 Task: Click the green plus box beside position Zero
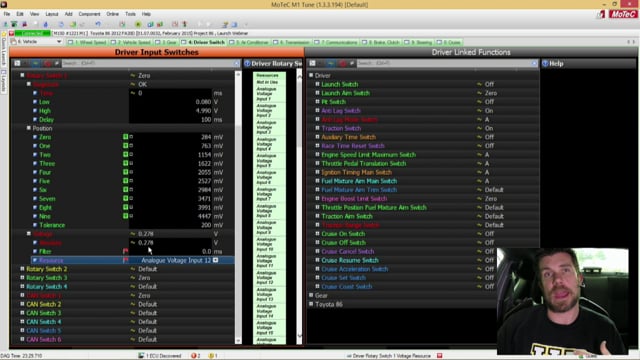click(125, 137)
